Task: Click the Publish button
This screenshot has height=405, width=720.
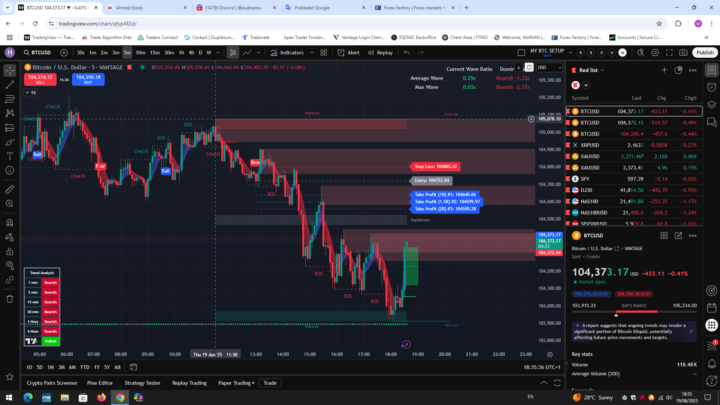Action: coord(705,53)
